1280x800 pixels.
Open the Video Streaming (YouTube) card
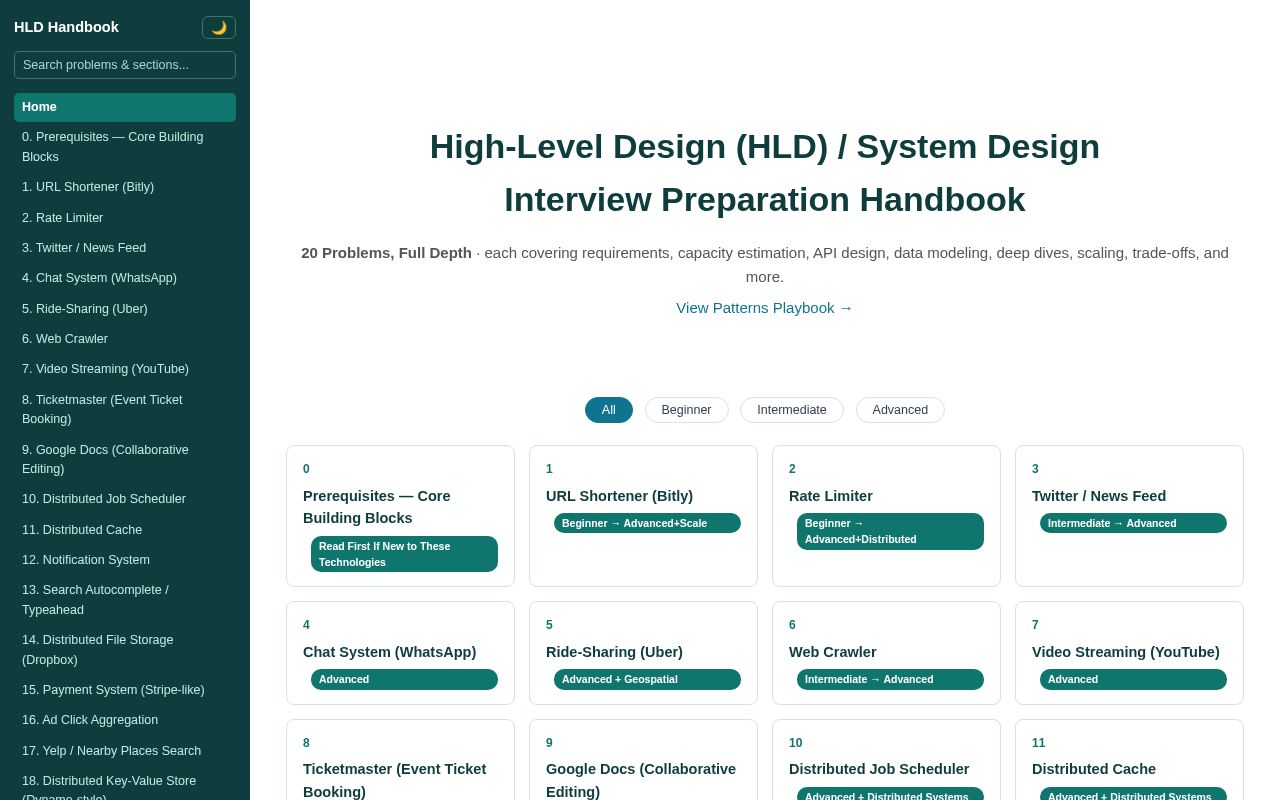pos(1129,653)
